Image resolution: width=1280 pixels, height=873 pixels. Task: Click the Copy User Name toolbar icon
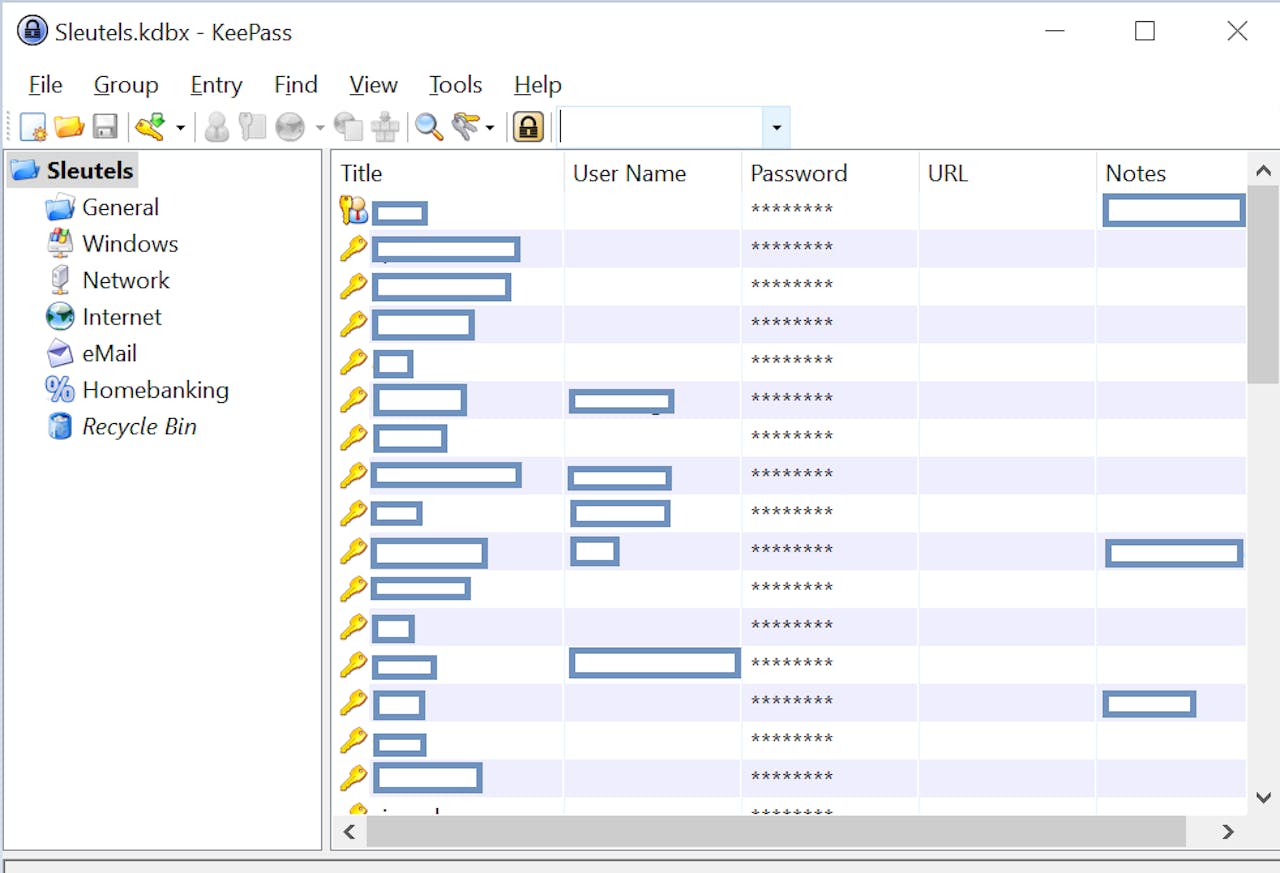pos(216,127)
